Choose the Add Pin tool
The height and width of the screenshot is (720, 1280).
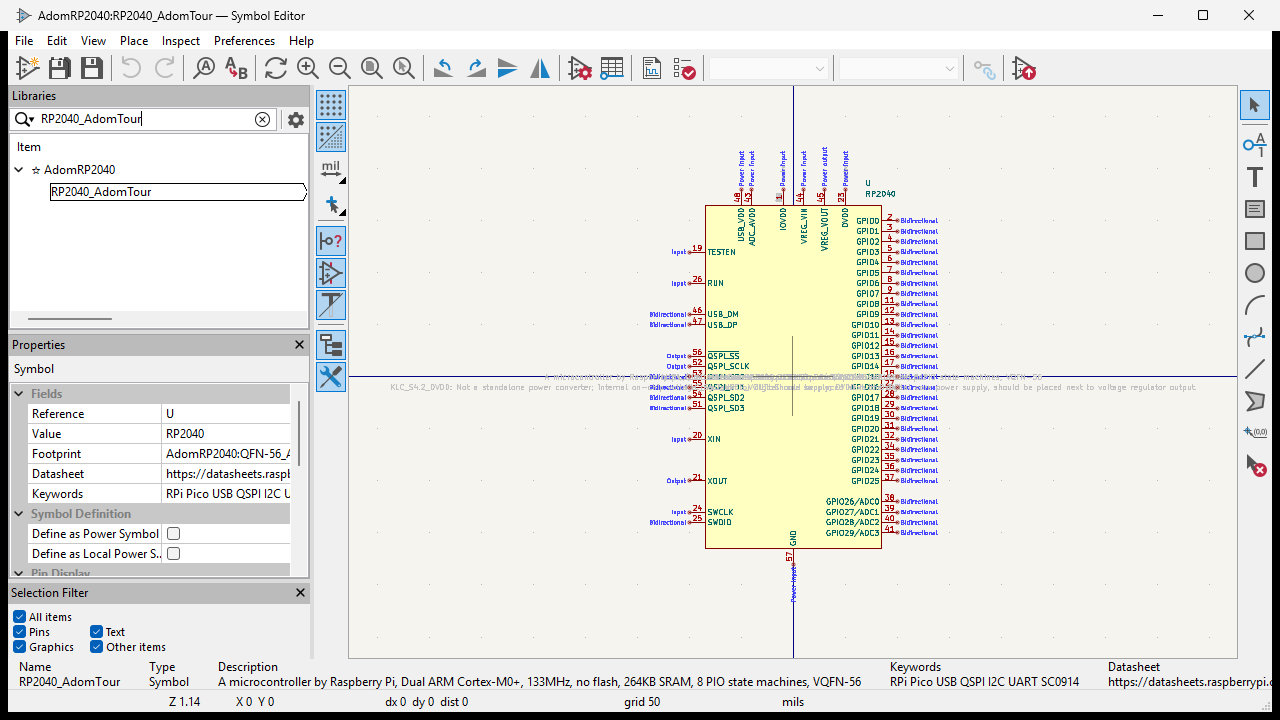pyautogui.click(x=1255, y=146)
